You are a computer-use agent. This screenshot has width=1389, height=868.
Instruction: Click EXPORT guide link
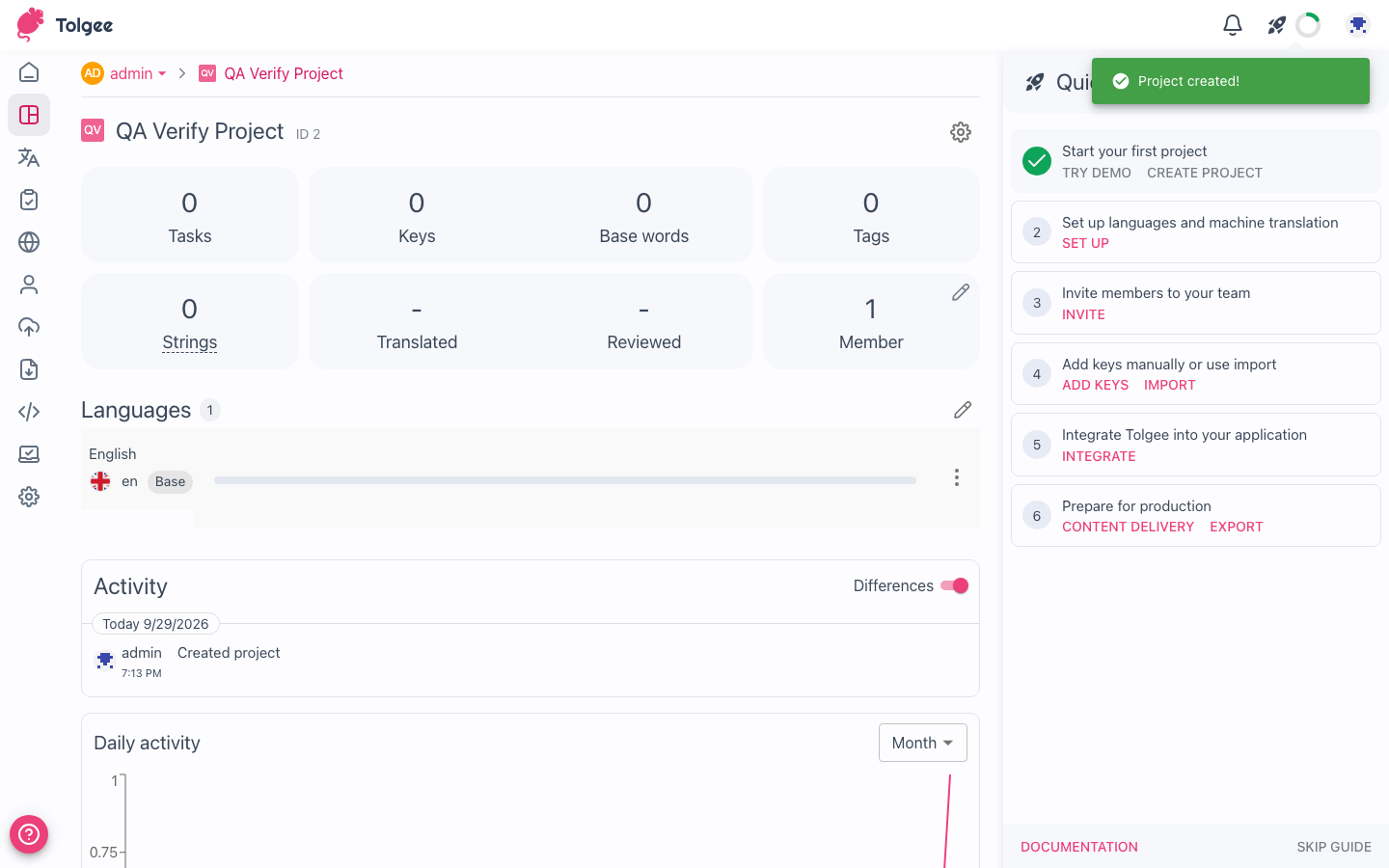tap(1237, 527)
